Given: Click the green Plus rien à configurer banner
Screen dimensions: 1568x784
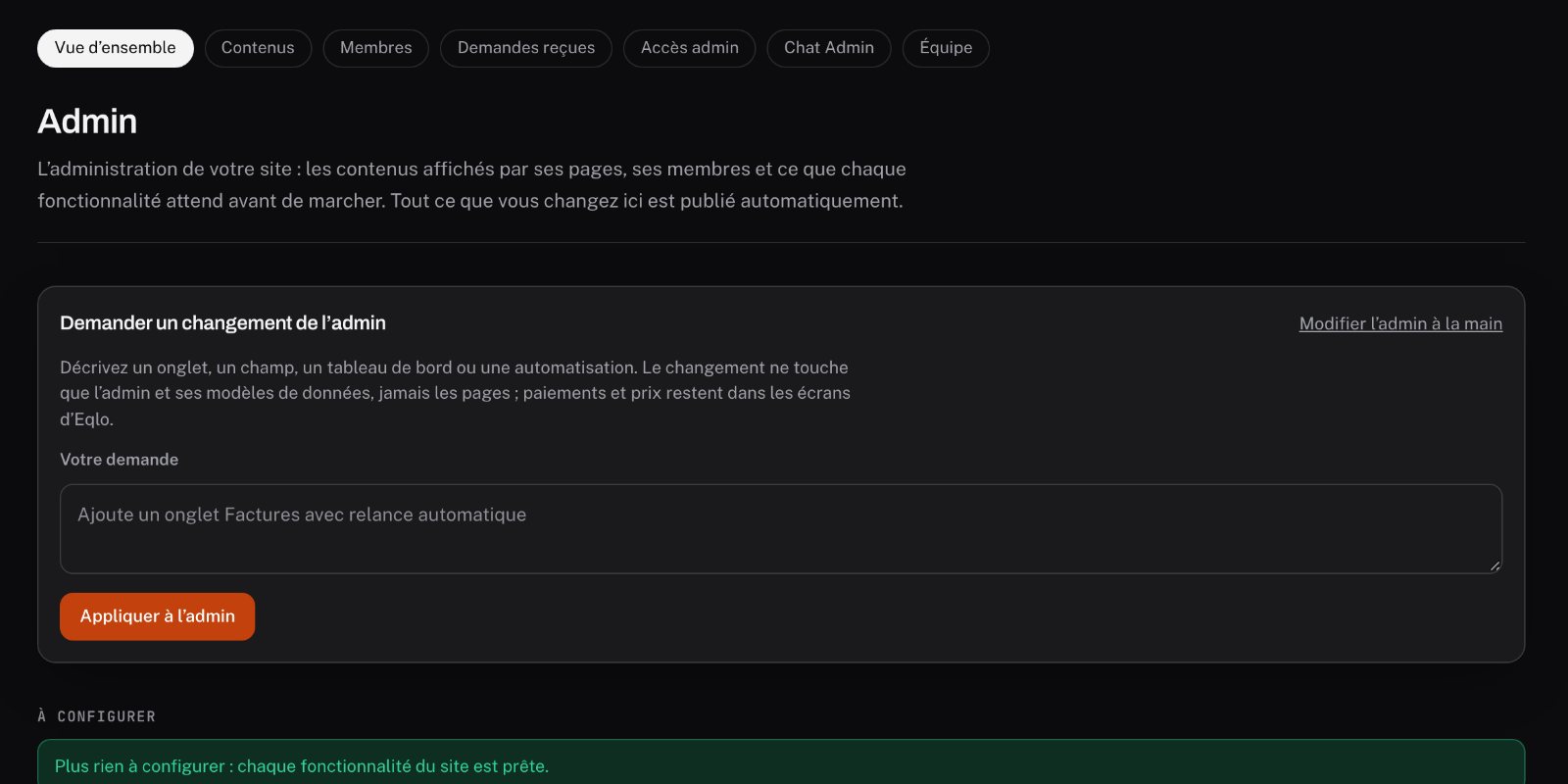Looking at the screenshot, I should pos(781,764).
